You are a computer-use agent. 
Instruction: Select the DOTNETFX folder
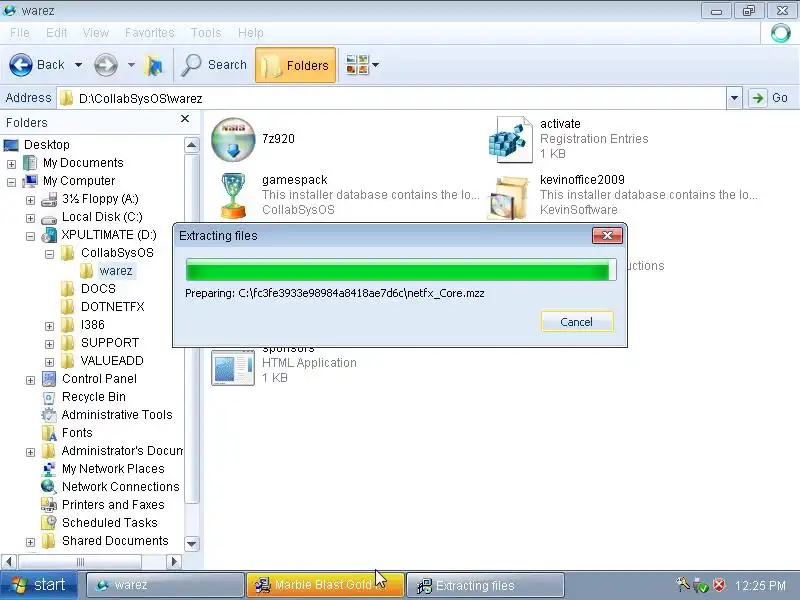tap(112, 307)
